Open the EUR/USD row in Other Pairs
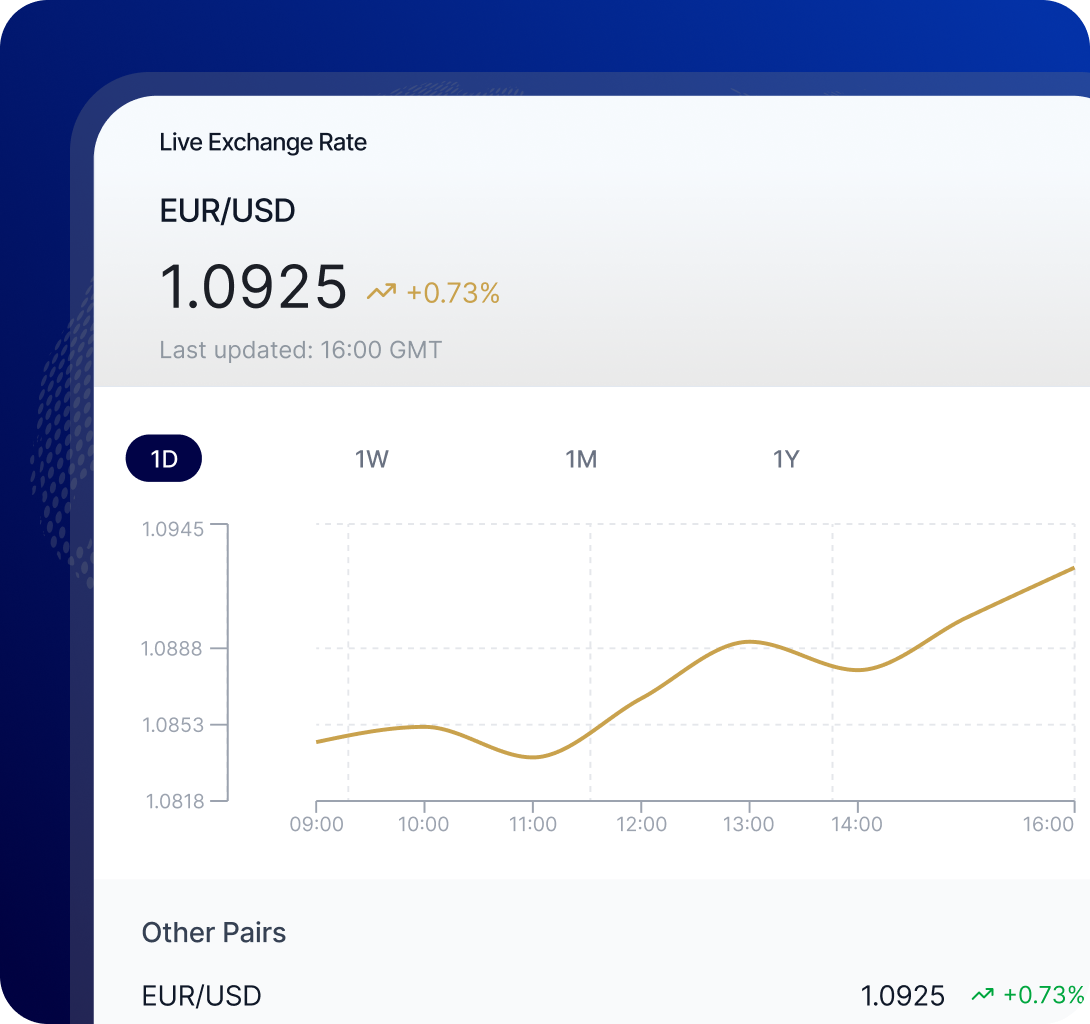The image size is (1090, 1024). point(202,996)
